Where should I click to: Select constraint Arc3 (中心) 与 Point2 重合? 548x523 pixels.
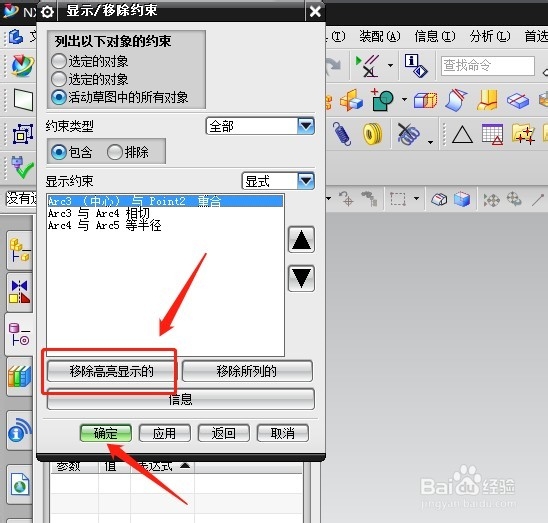pyautogui.click(x=165, y=201)
